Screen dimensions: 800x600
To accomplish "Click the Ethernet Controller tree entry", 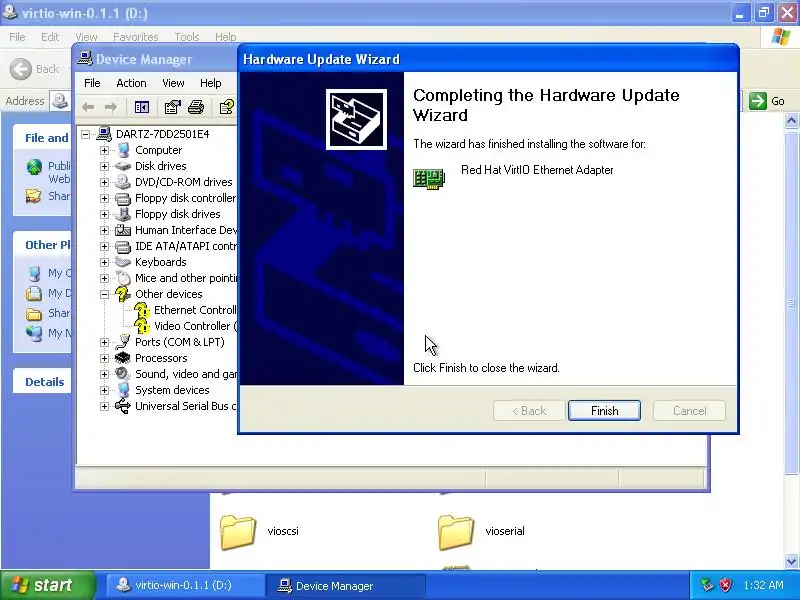I will click(195, 310).
